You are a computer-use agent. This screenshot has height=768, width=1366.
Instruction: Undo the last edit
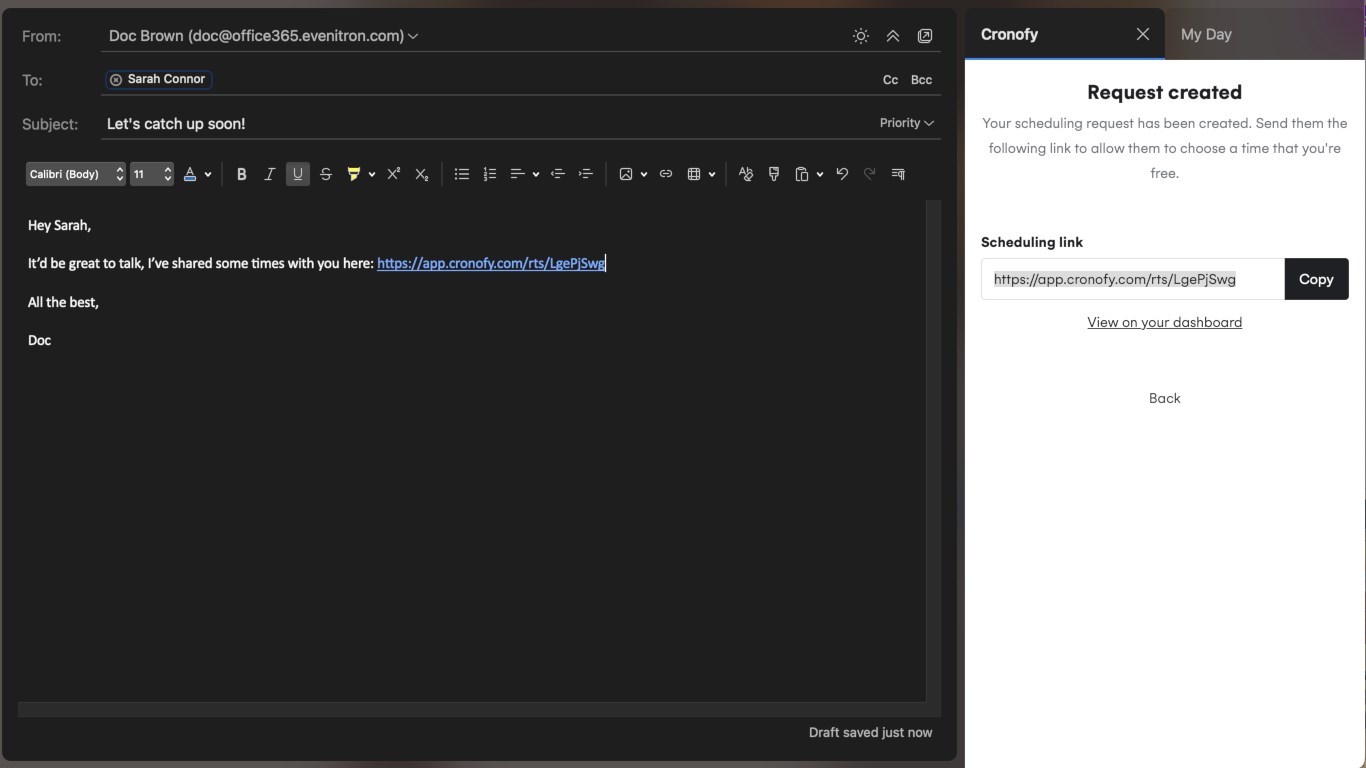click(x=842, y=174)
